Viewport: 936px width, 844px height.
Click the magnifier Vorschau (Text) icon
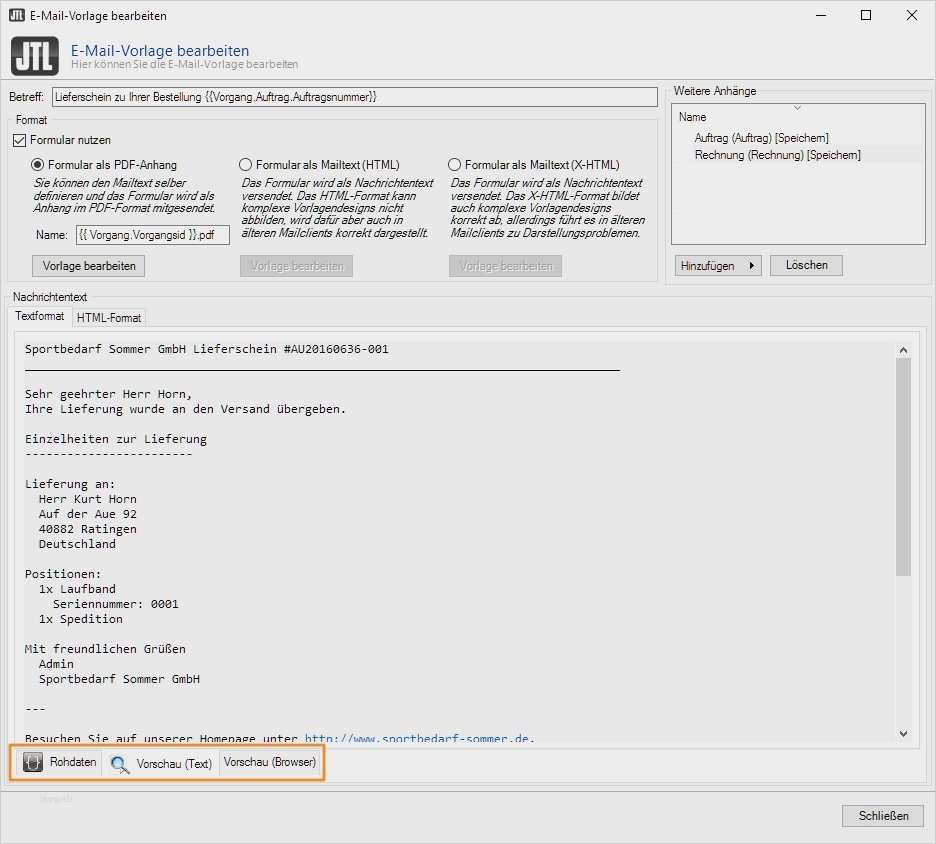[120, 764]
